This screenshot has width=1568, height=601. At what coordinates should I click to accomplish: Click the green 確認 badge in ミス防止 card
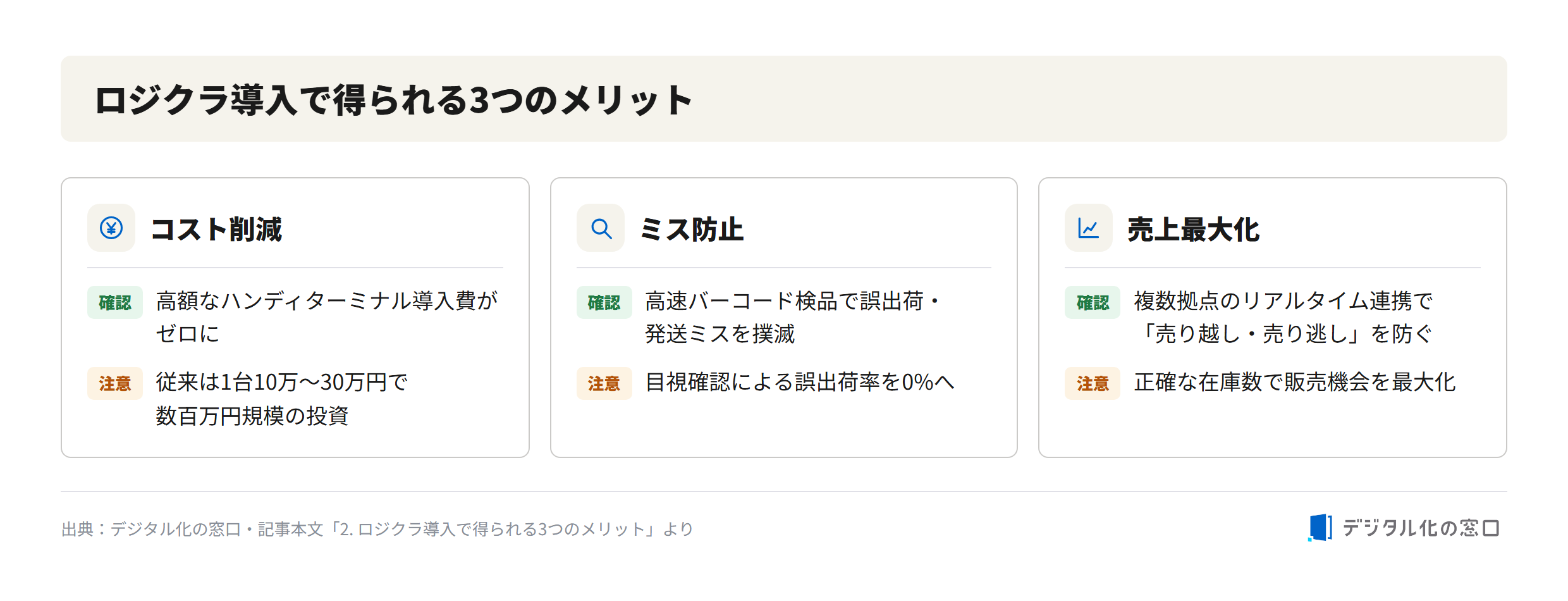point(604,302)
